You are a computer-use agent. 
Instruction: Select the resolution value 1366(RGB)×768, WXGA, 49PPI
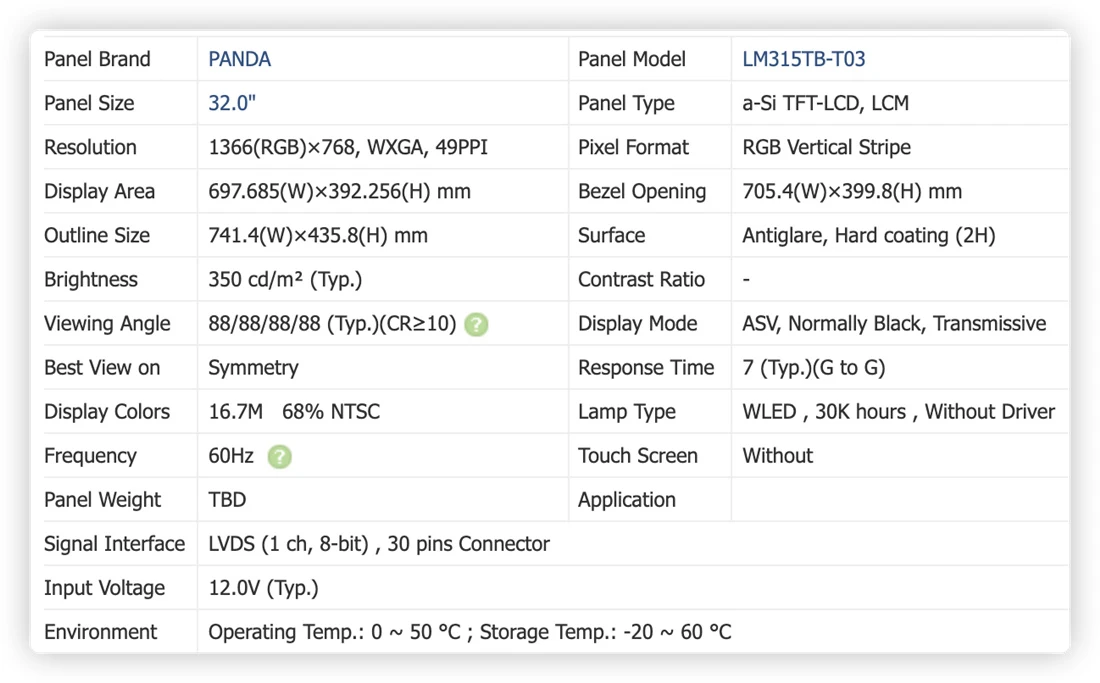pyautogui.click(x=347, y=147)
